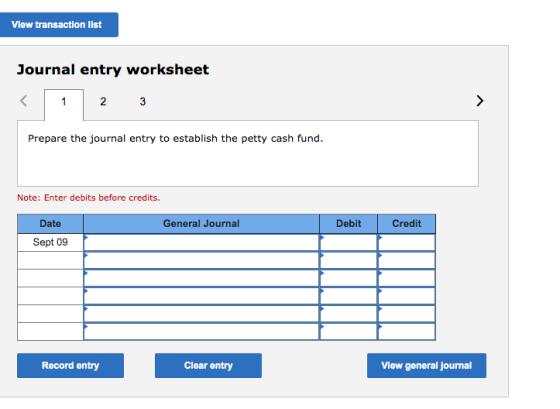This screenshot has width=560, height=409.
Task: Click Credit field in last row
Action: click(406, 331)
